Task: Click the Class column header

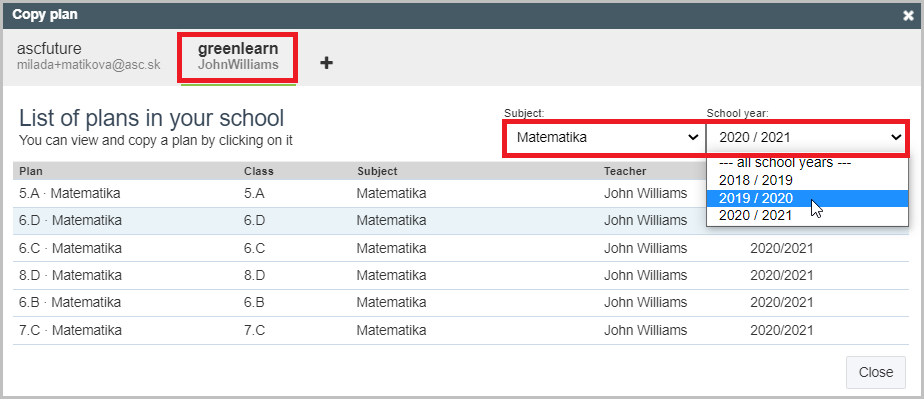Action: 259,172
